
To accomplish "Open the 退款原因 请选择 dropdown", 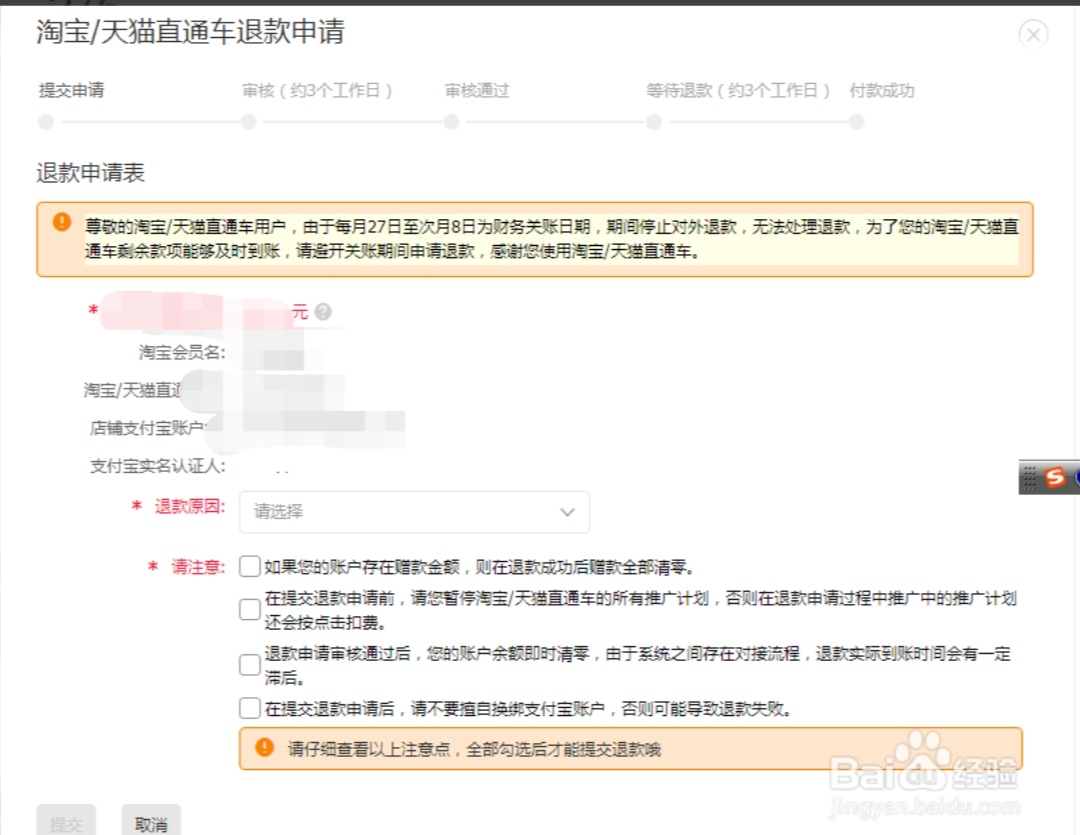I will click(x=413, y=512).
